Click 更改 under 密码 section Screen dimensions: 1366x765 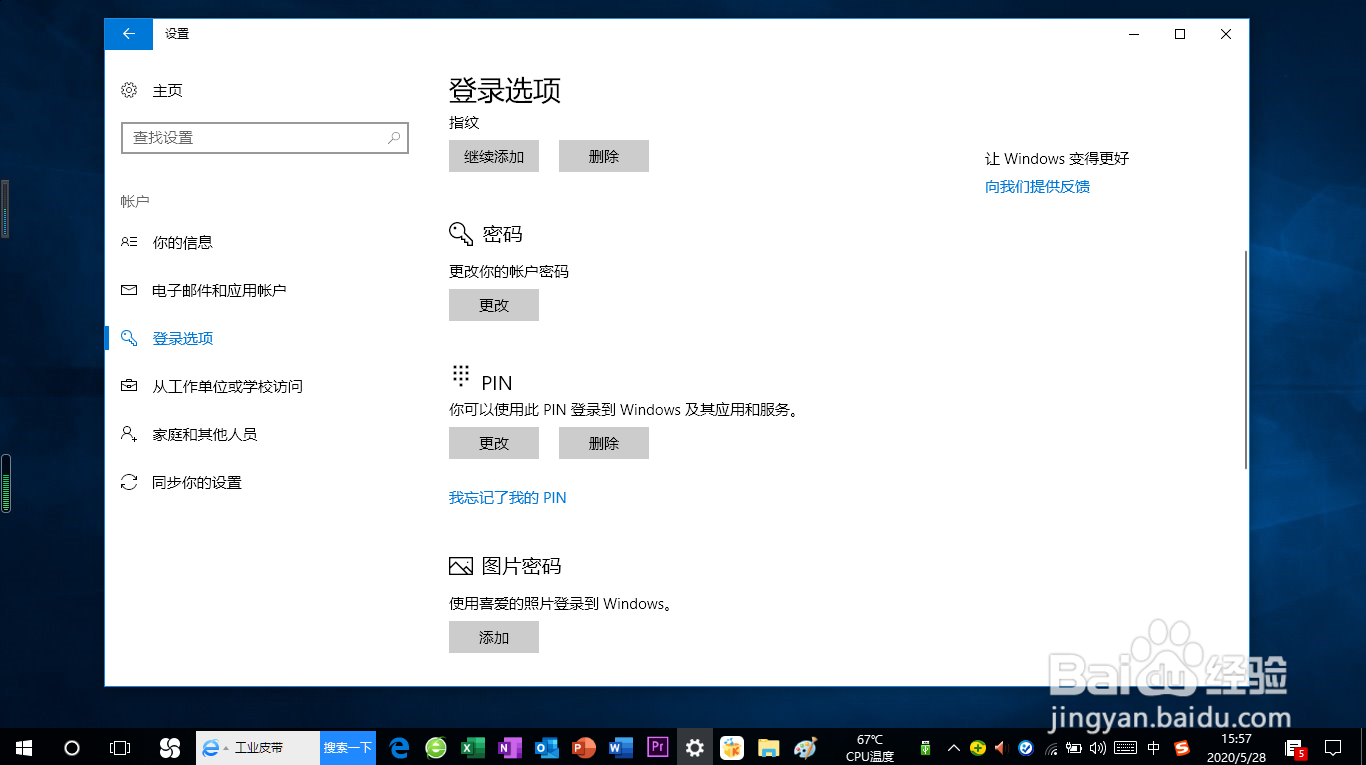(494, 305)
